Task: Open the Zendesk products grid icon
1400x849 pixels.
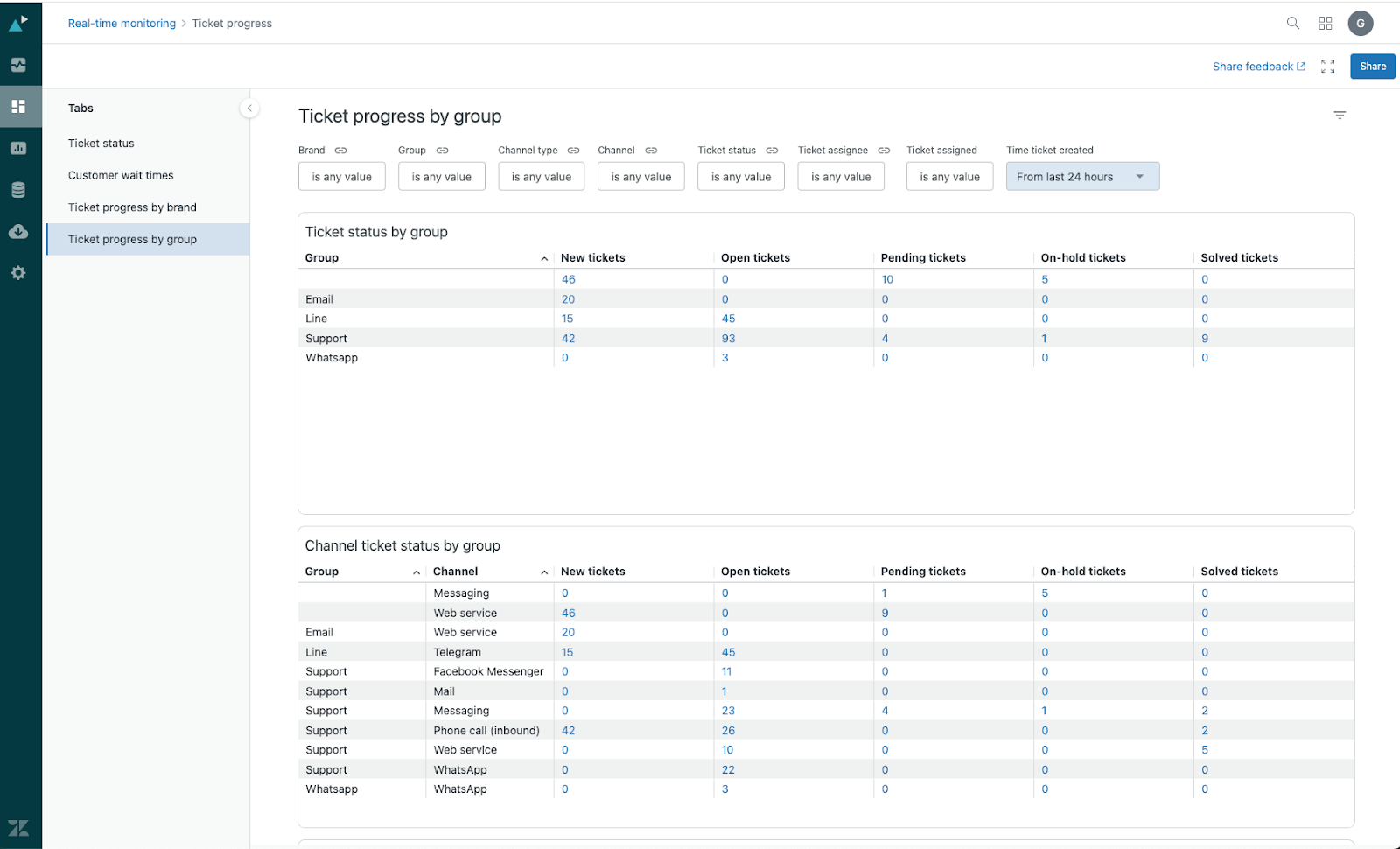Action: [x=1326, y=24]
